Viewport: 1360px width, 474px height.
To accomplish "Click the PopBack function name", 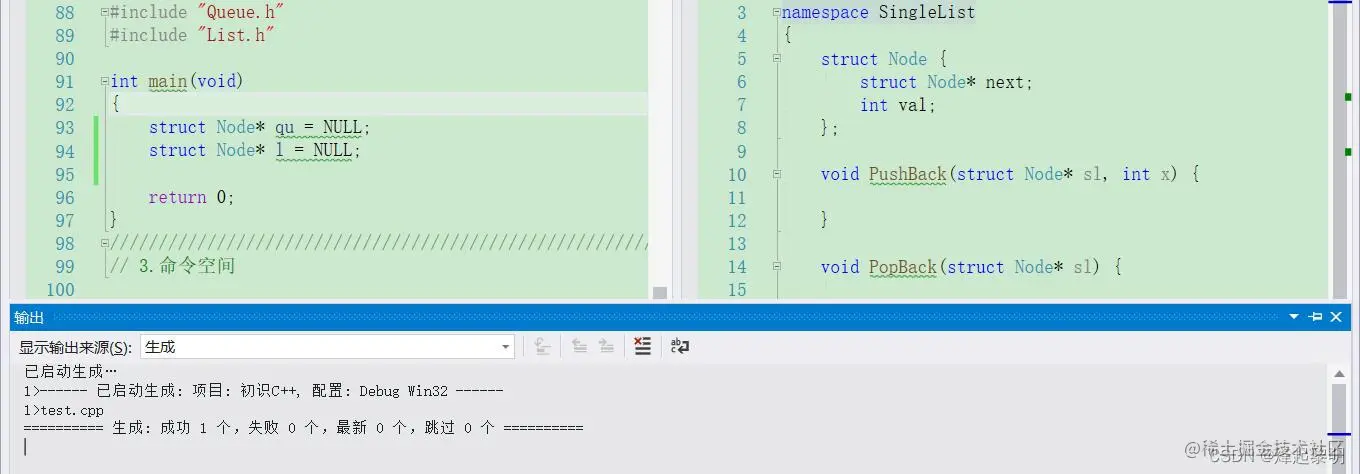I will pyautogui.click(x=902, y=267).
